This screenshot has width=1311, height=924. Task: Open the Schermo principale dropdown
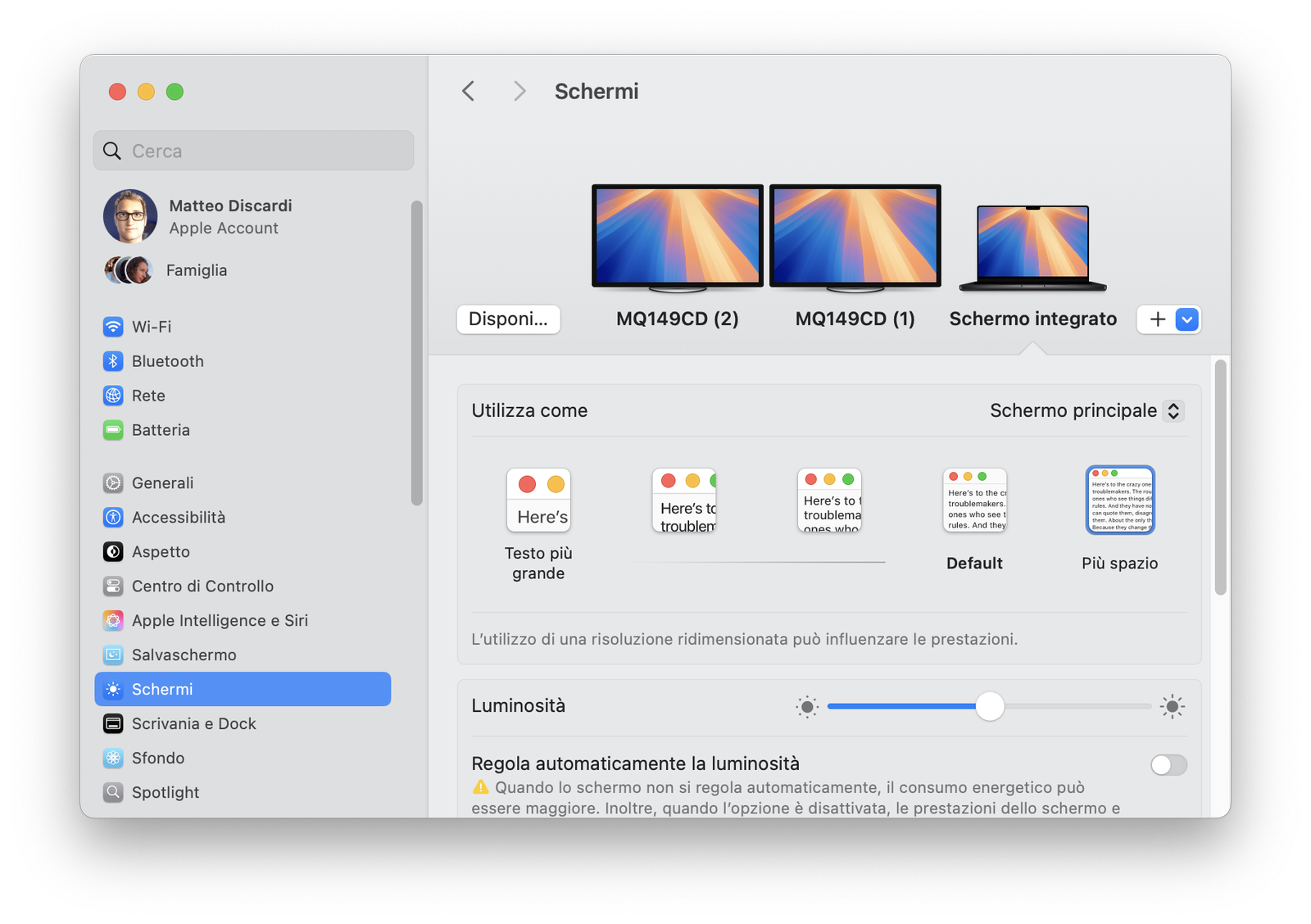(x=1086, y=410)
